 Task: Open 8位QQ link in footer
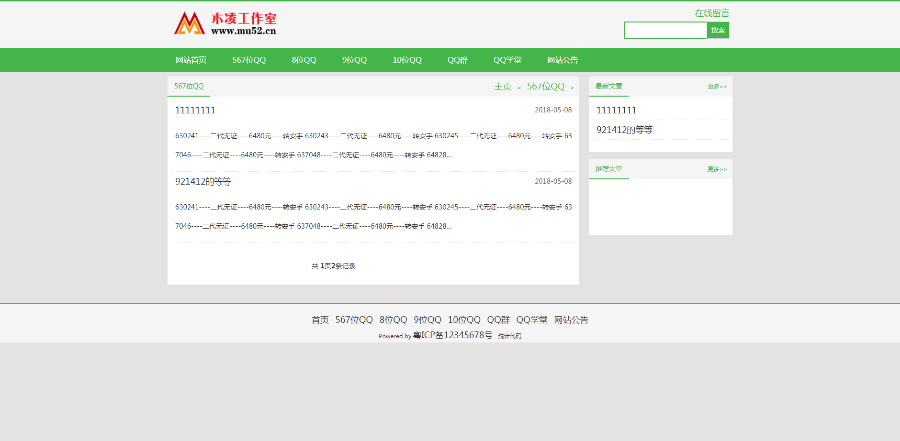coord(393,320)
